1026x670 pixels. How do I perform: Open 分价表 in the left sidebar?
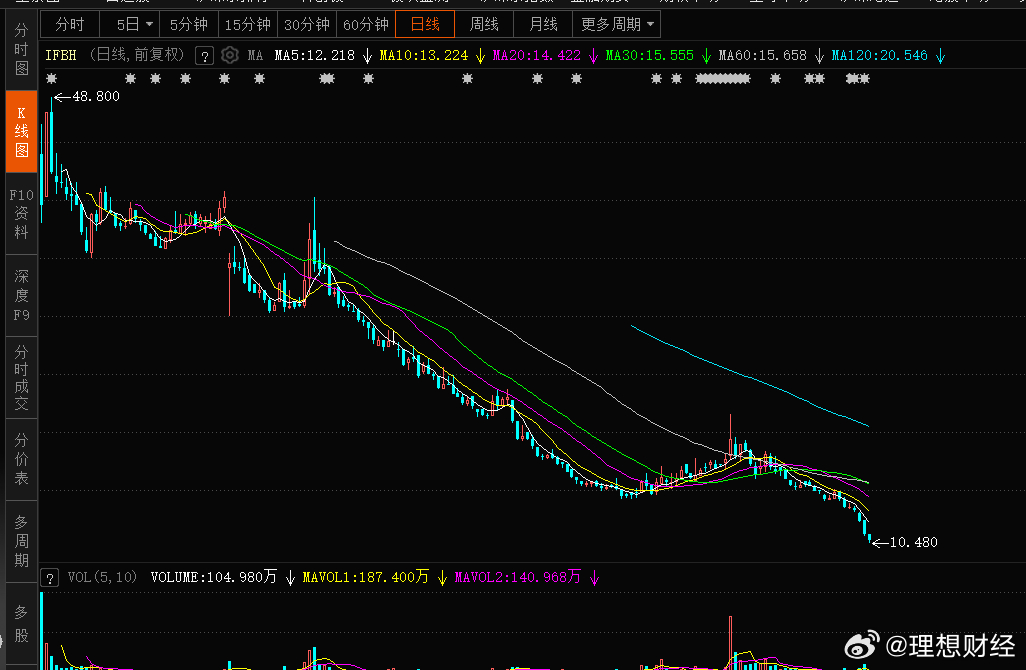coord(22,459)
